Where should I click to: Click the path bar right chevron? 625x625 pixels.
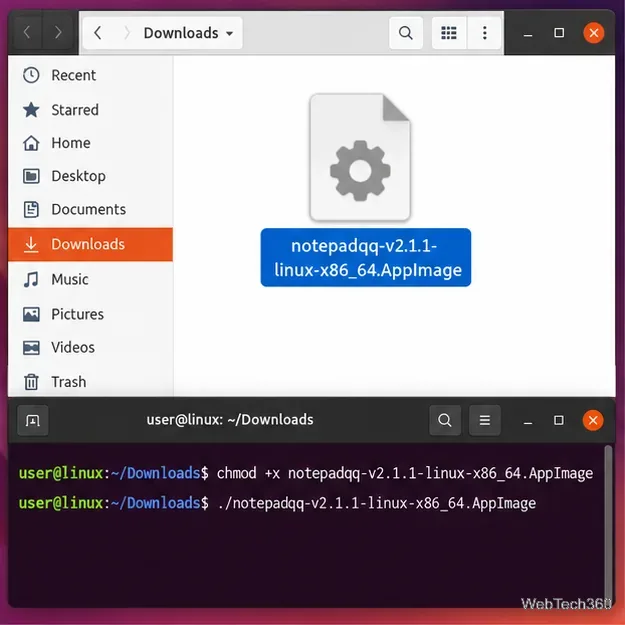tap(127, 33)
